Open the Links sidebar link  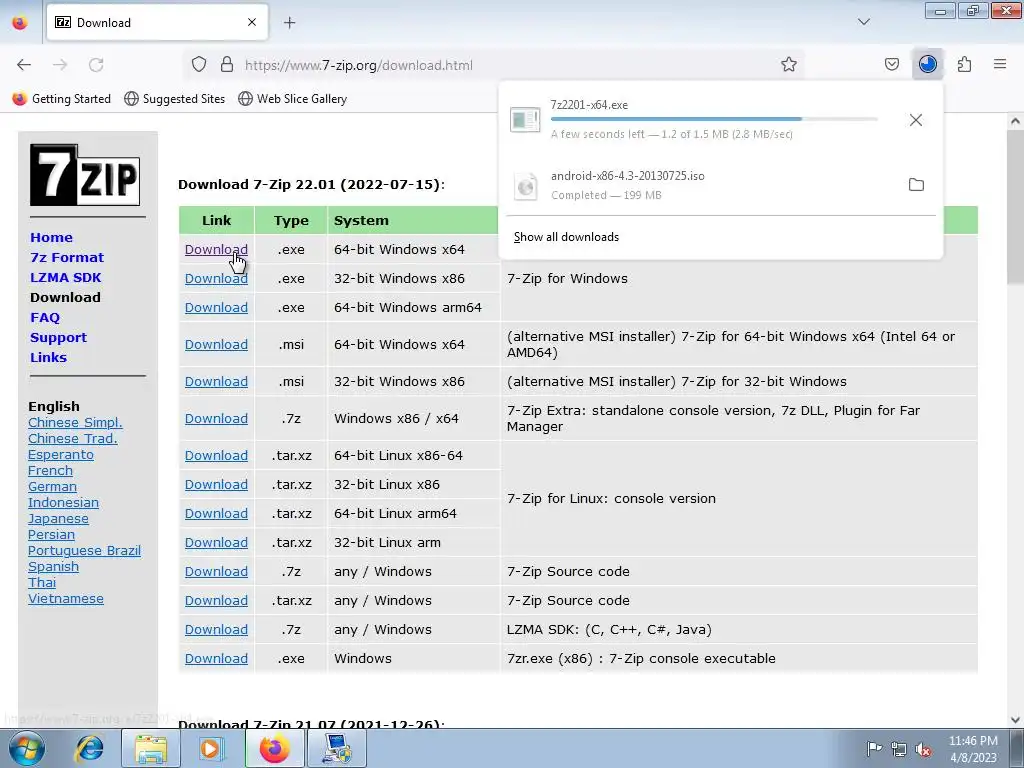click(48, 357)
